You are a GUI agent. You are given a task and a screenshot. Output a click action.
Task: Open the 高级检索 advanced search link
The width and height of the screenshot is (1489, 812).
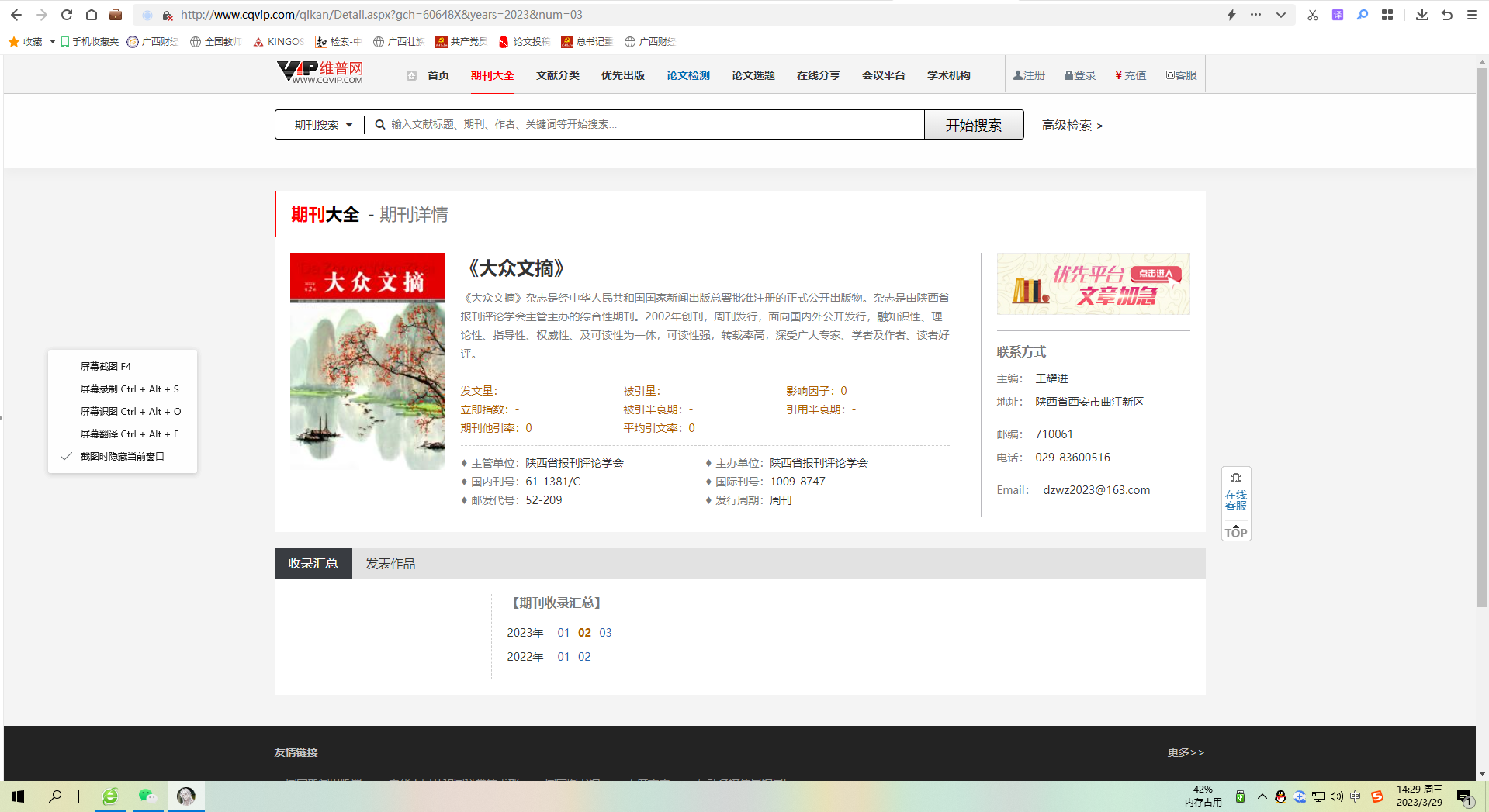[x=1072, y=126]
